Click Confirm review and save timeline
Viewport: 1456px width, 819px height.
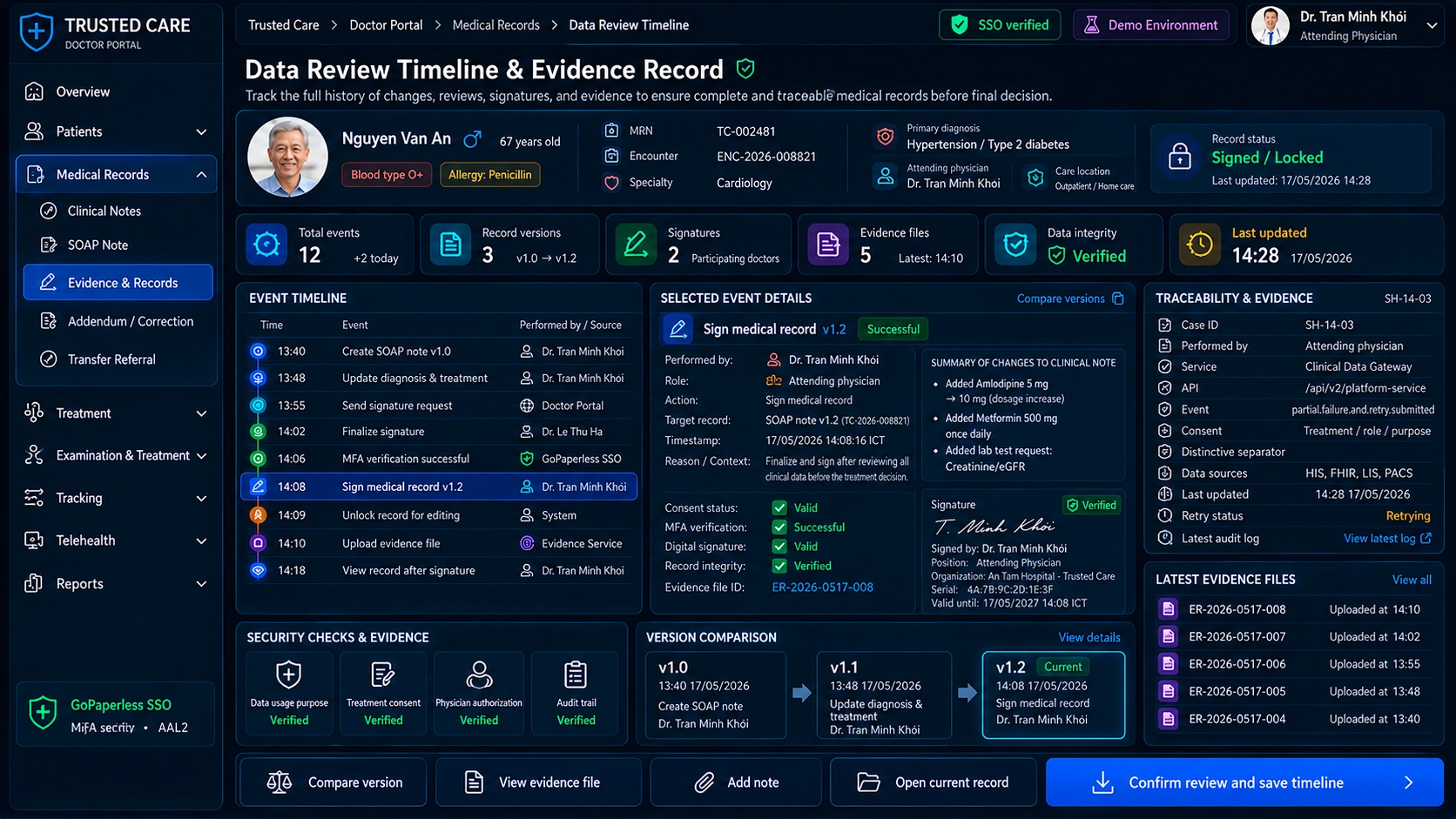[x=1244, y=782]
